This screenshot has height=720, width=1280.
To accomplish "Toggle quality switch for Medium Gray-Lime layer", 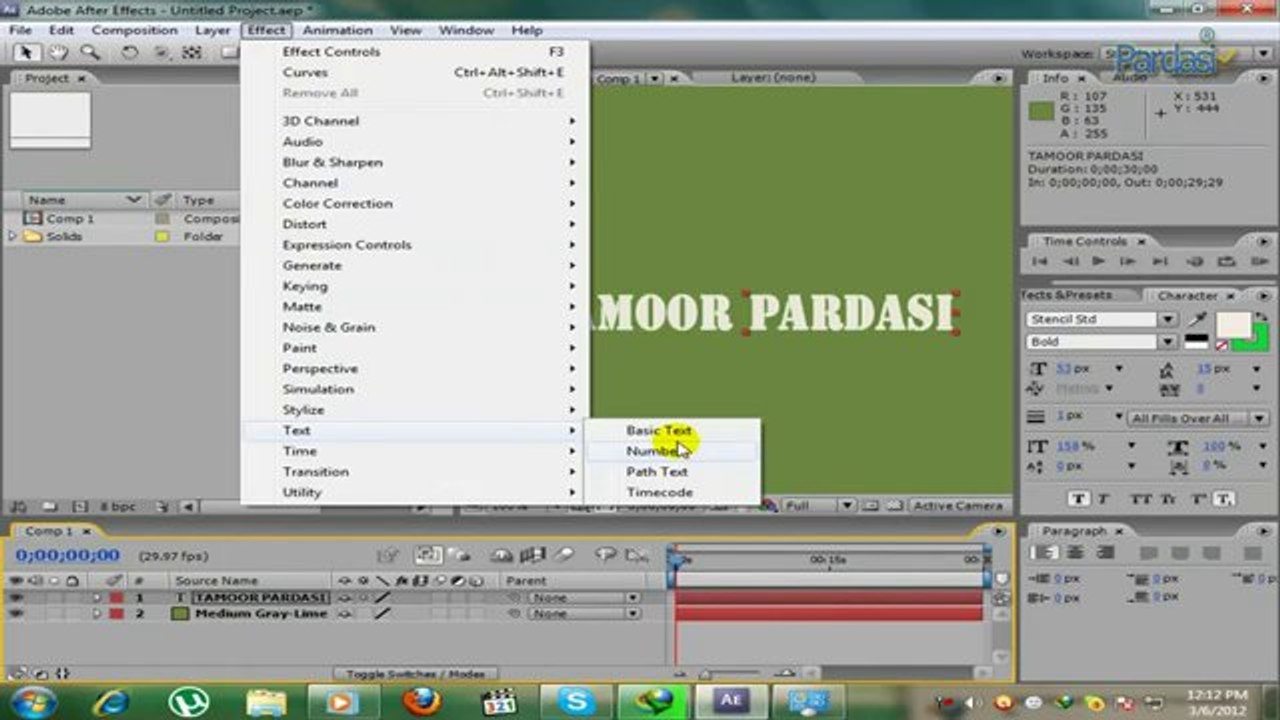I will [382, 613].
